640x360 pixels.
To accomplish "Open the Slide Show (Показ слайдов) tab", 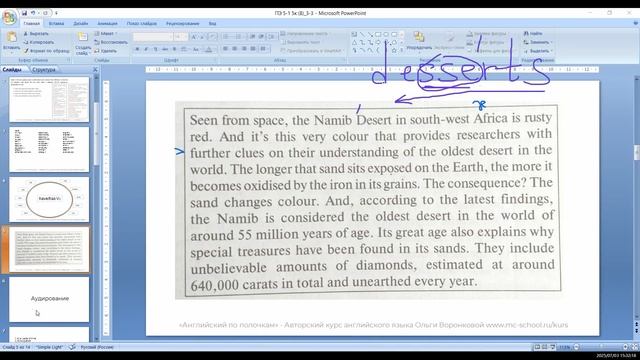I will click(x=142, y=24).
